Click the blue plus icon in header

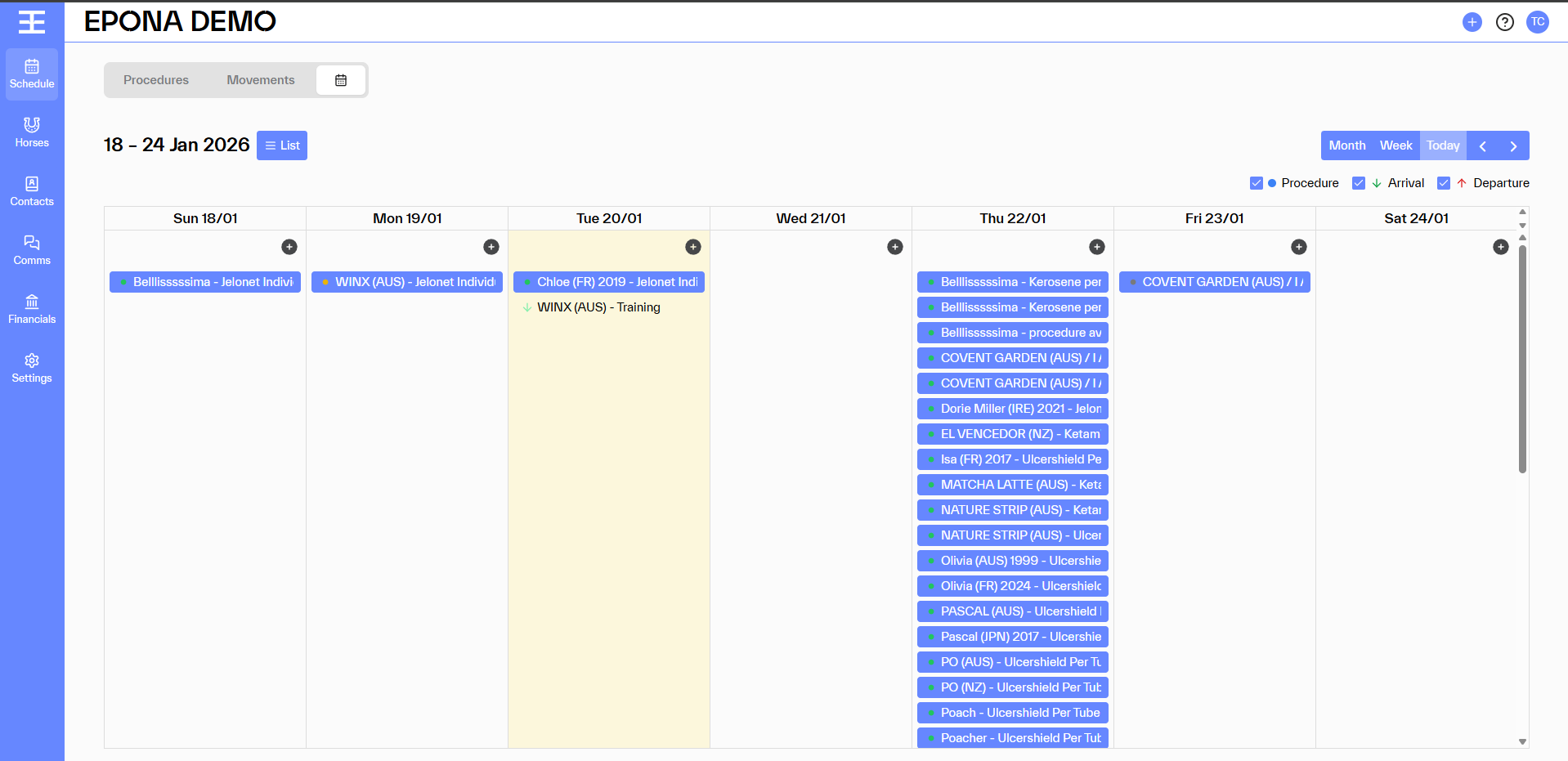pos(1472,22)
